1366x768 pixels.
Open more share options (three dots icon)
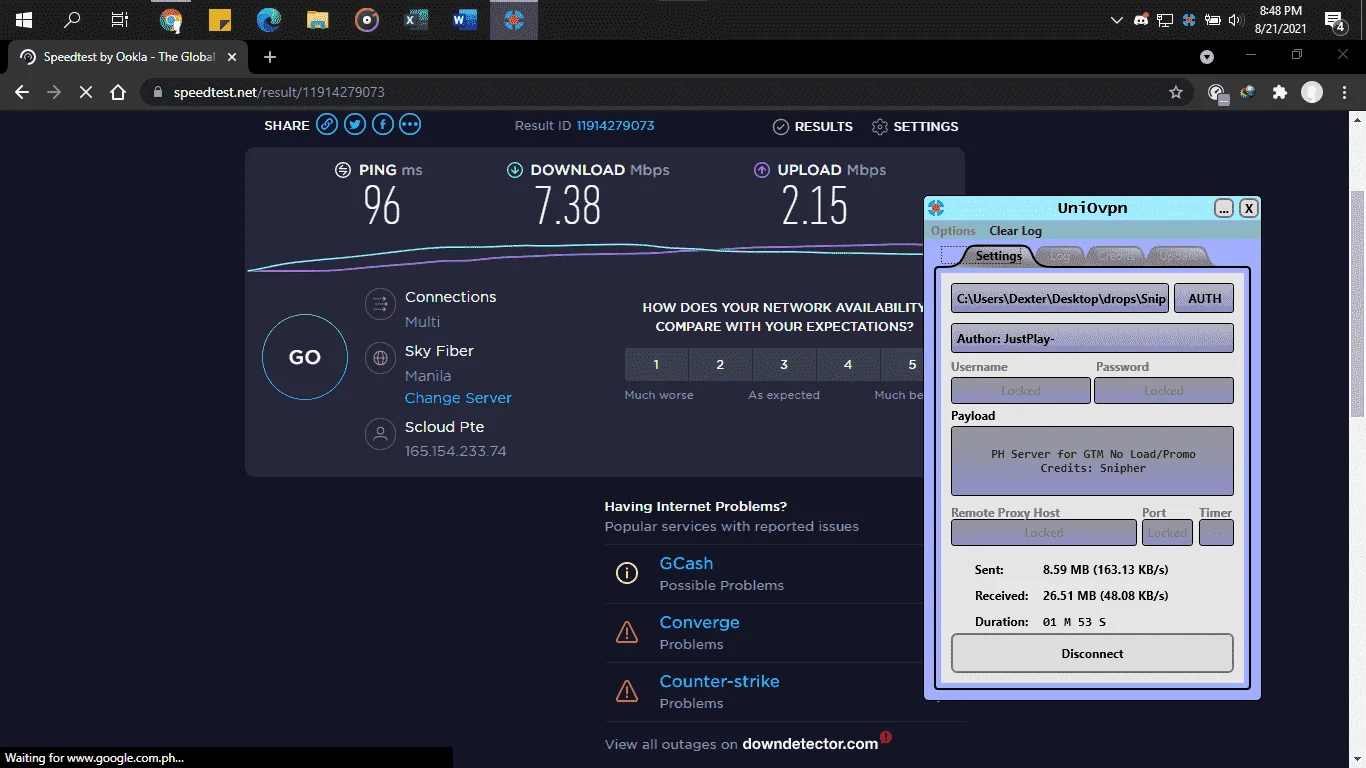point(410,125)
